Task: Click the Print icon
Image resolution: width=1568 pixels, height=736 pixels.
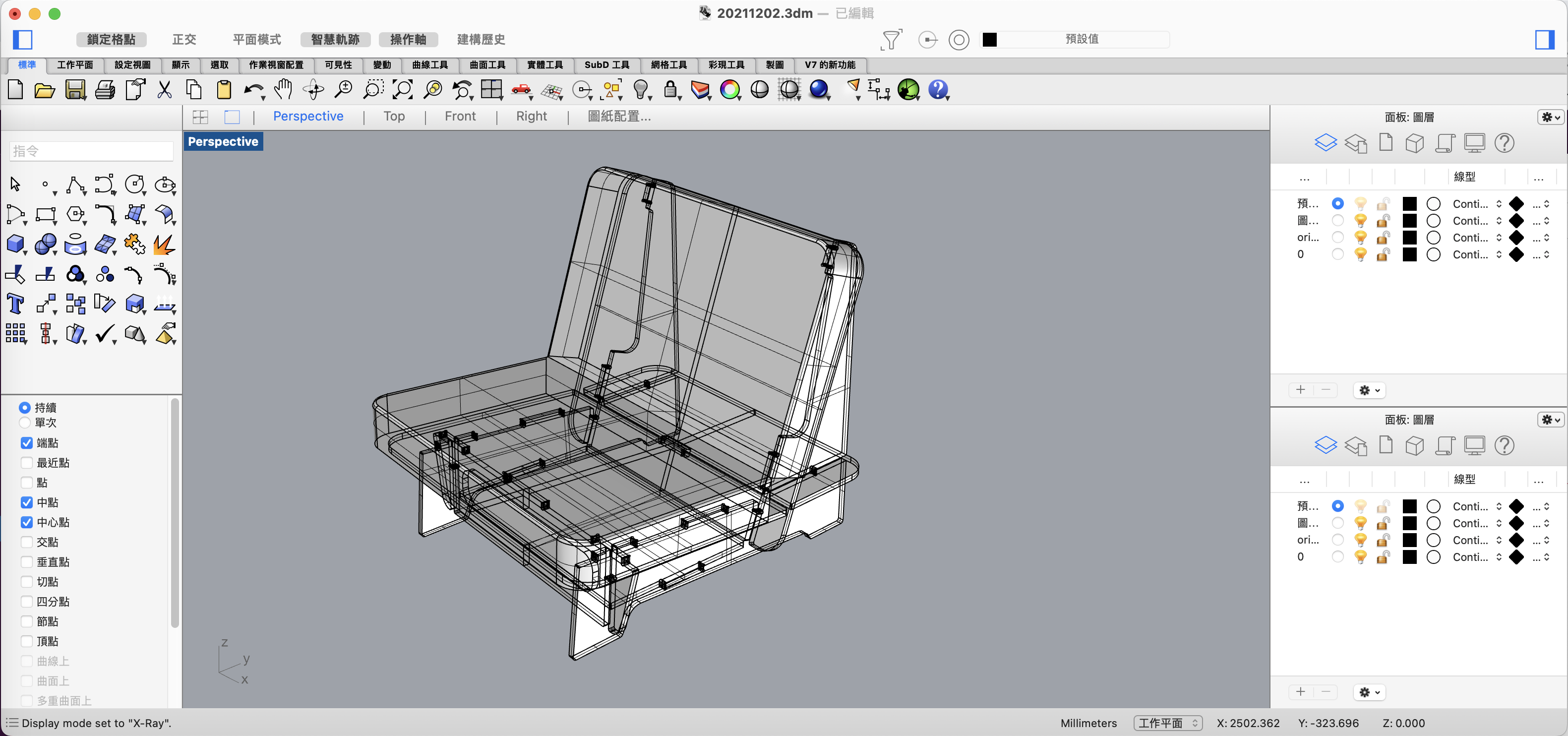Action: (105, 90)
